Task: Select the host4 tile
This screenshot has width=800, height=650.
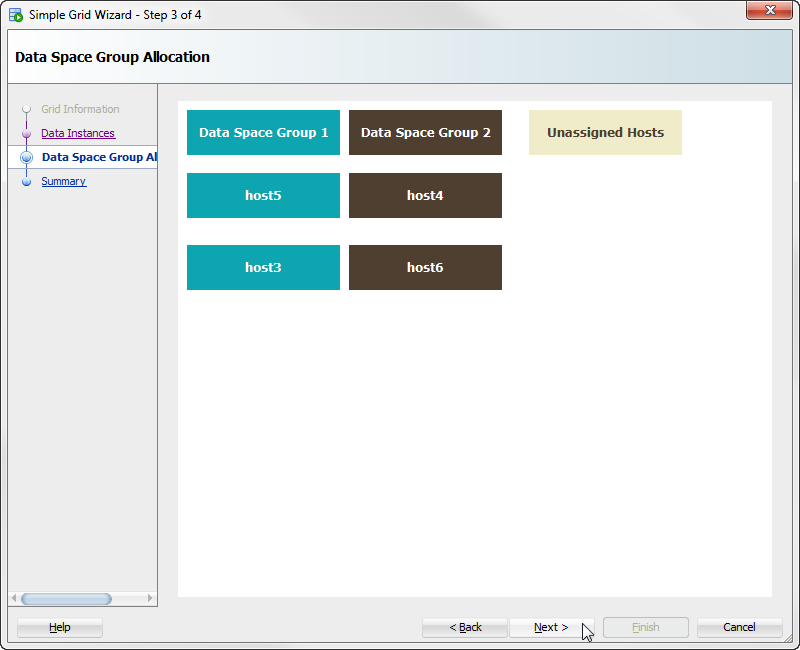Action: [426, 195]
